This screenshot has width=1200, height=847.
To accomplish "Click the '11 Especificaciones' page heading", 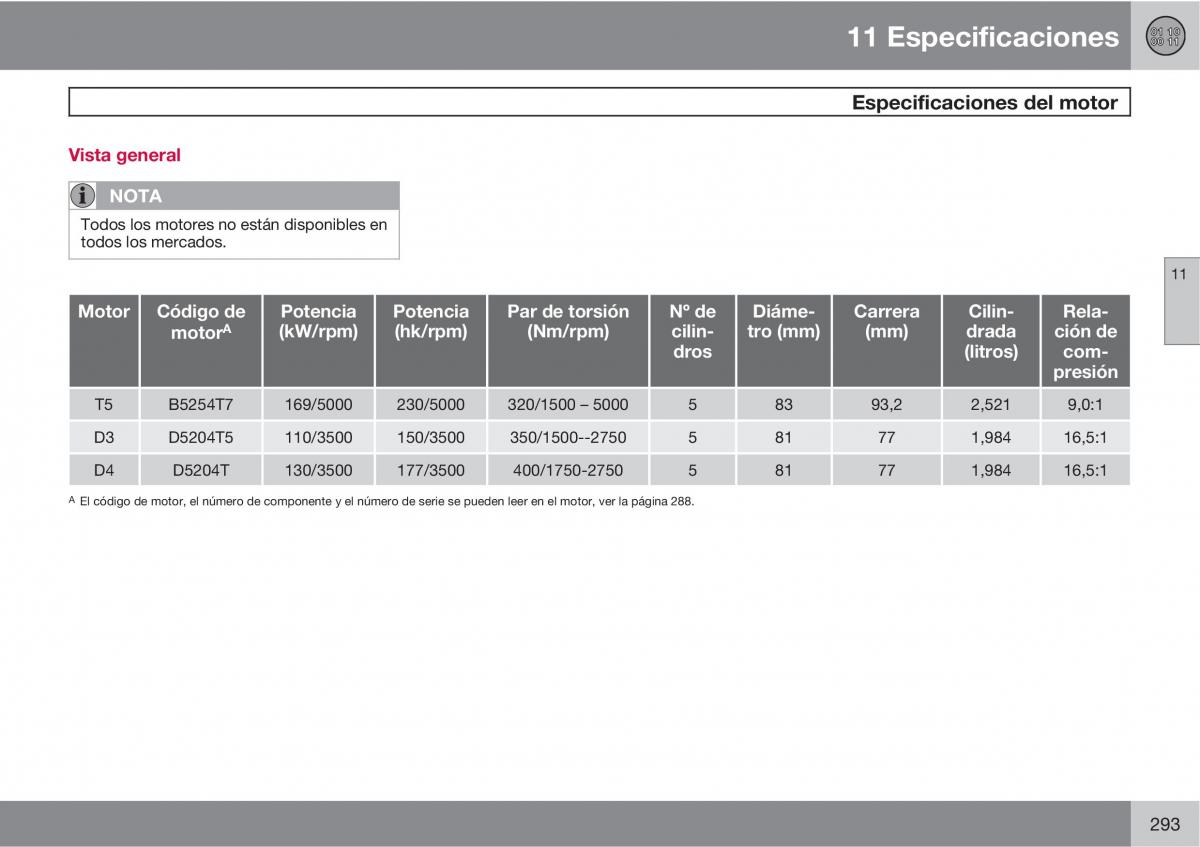I will tap(983, 37).
